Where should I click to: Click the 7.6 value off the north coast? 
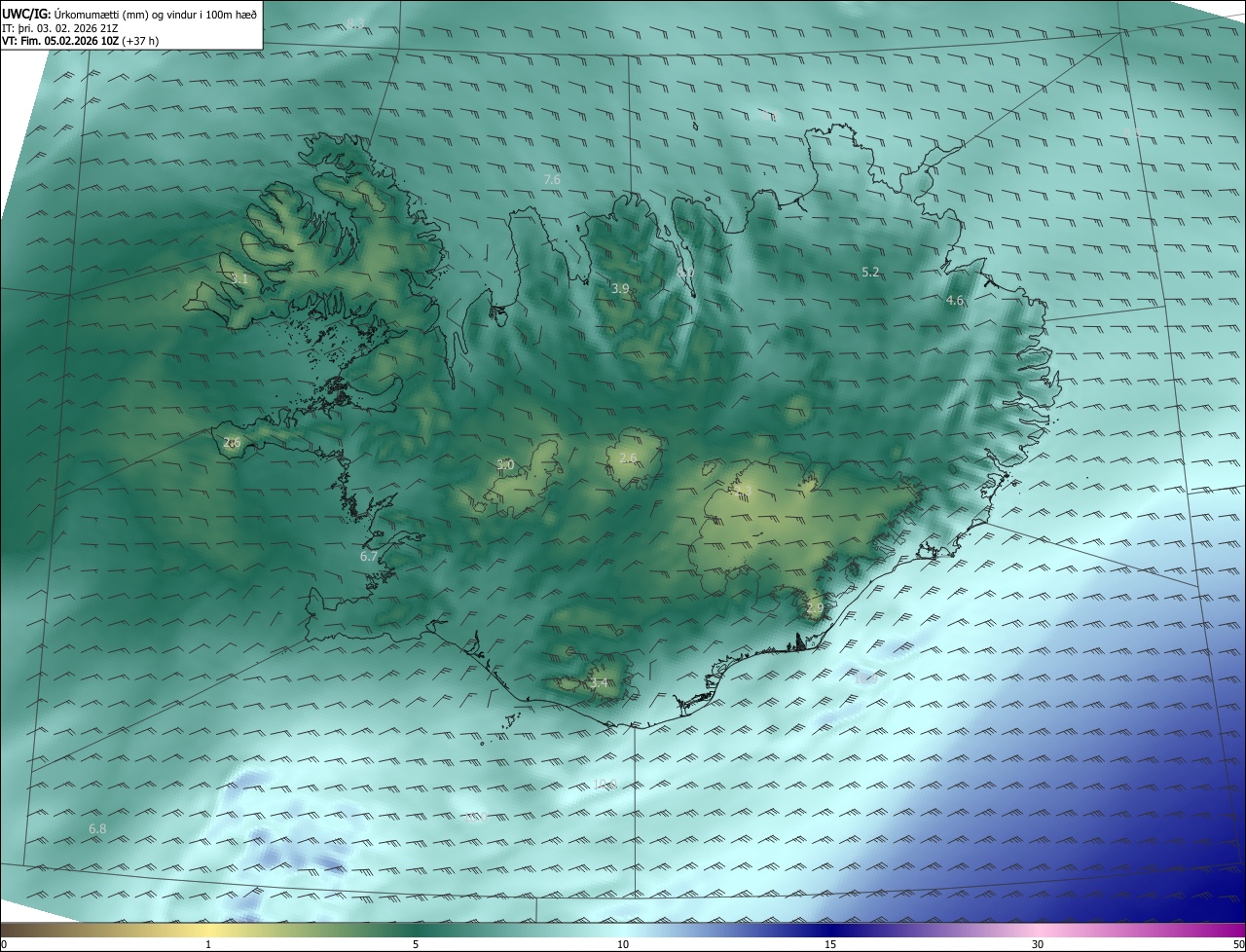click(x=552, y=179)
